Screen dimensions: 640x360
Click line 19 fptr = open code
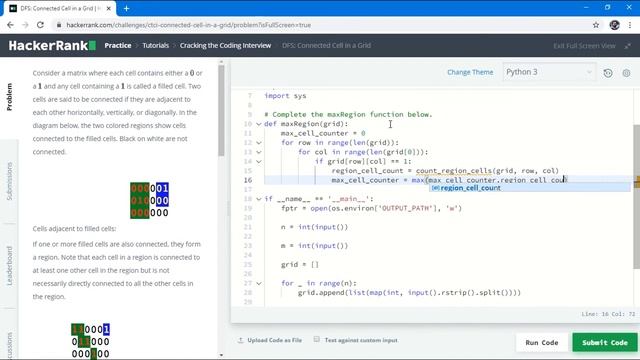click(x=371, y=208)
